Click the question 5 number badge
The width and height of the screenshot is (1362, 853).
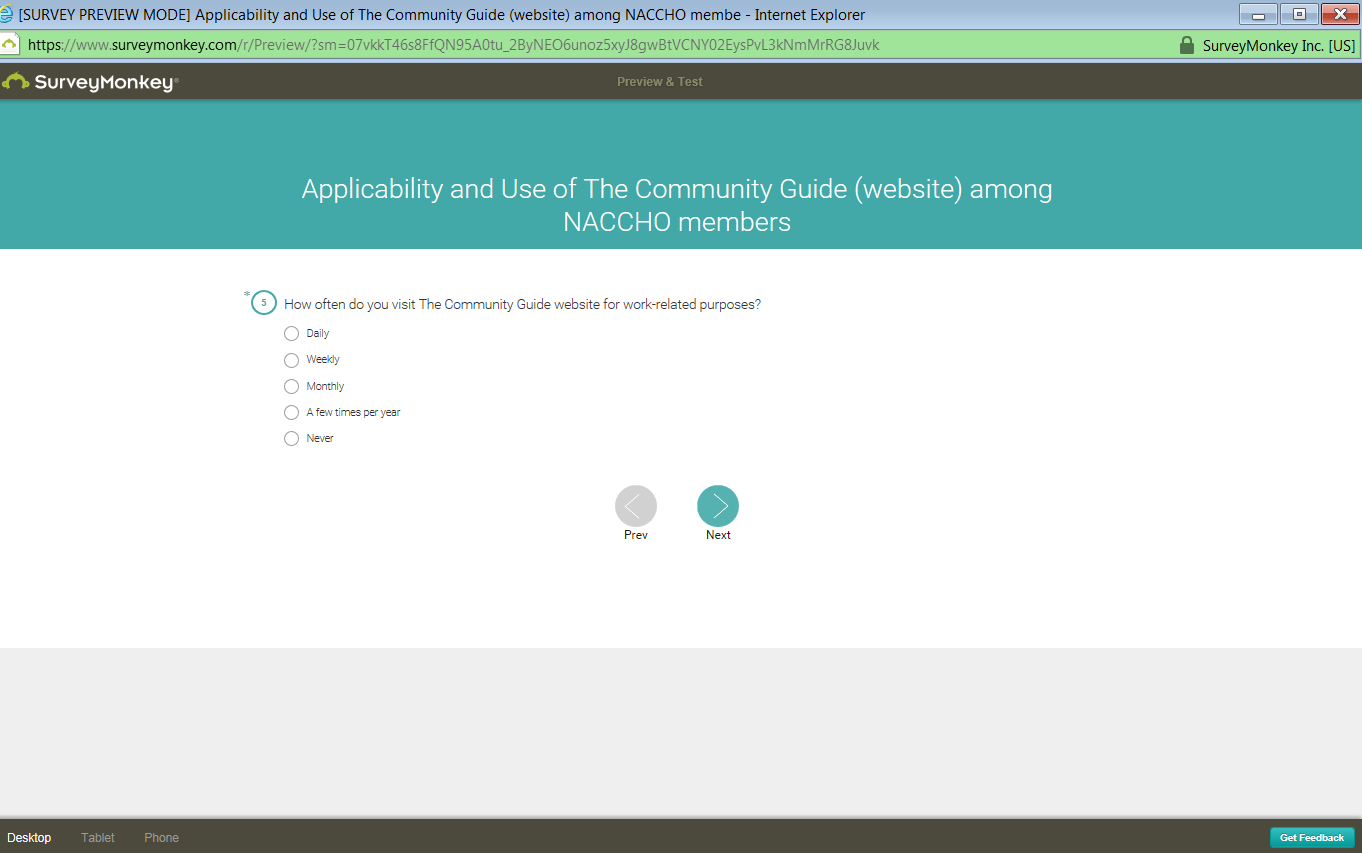pyautogui.click(x=264, y=303)
